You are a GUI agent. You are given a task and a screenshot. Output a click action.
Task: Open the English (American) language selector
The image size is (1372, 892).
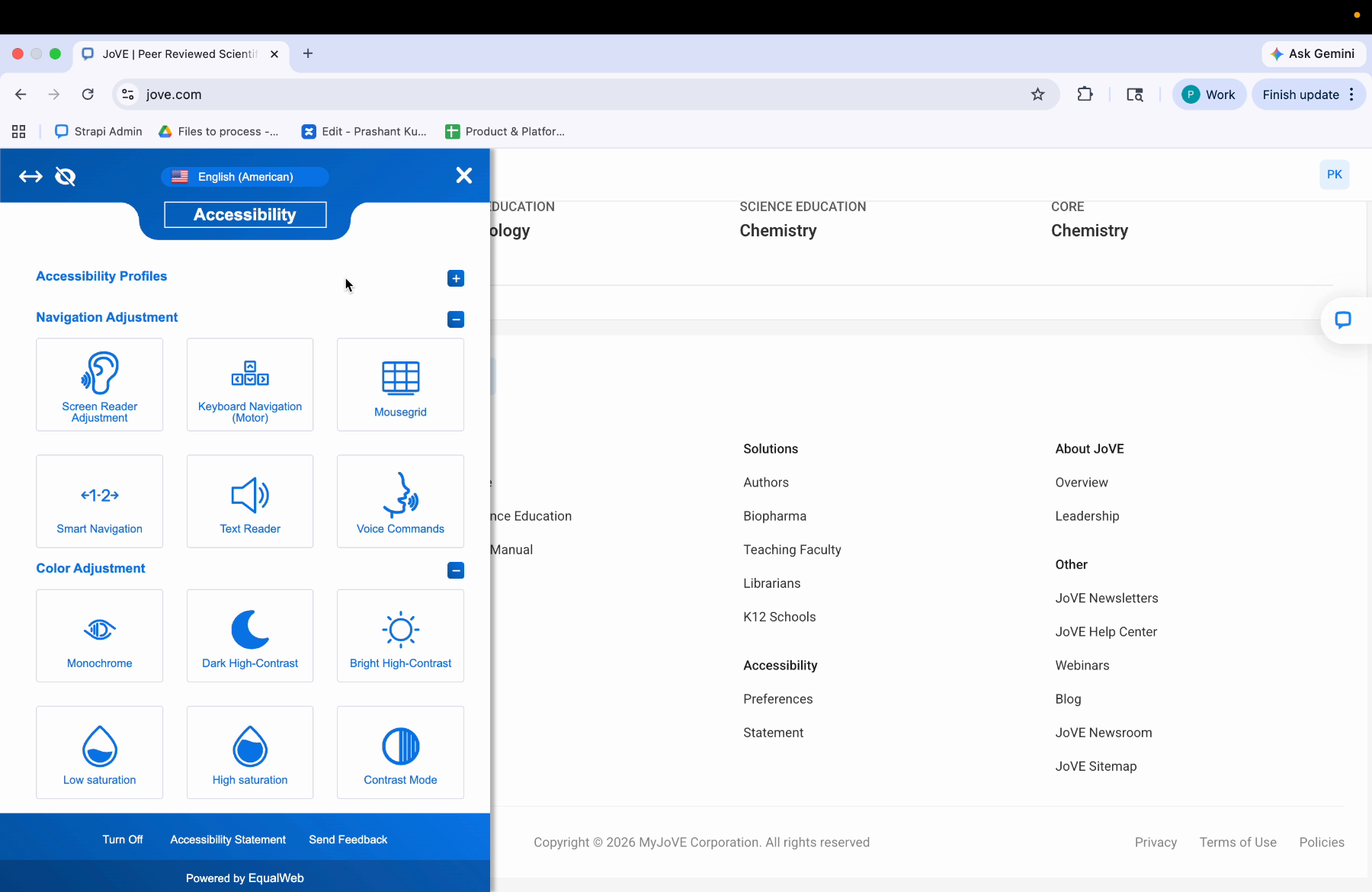pyautogui.click(x=245, y=177)
